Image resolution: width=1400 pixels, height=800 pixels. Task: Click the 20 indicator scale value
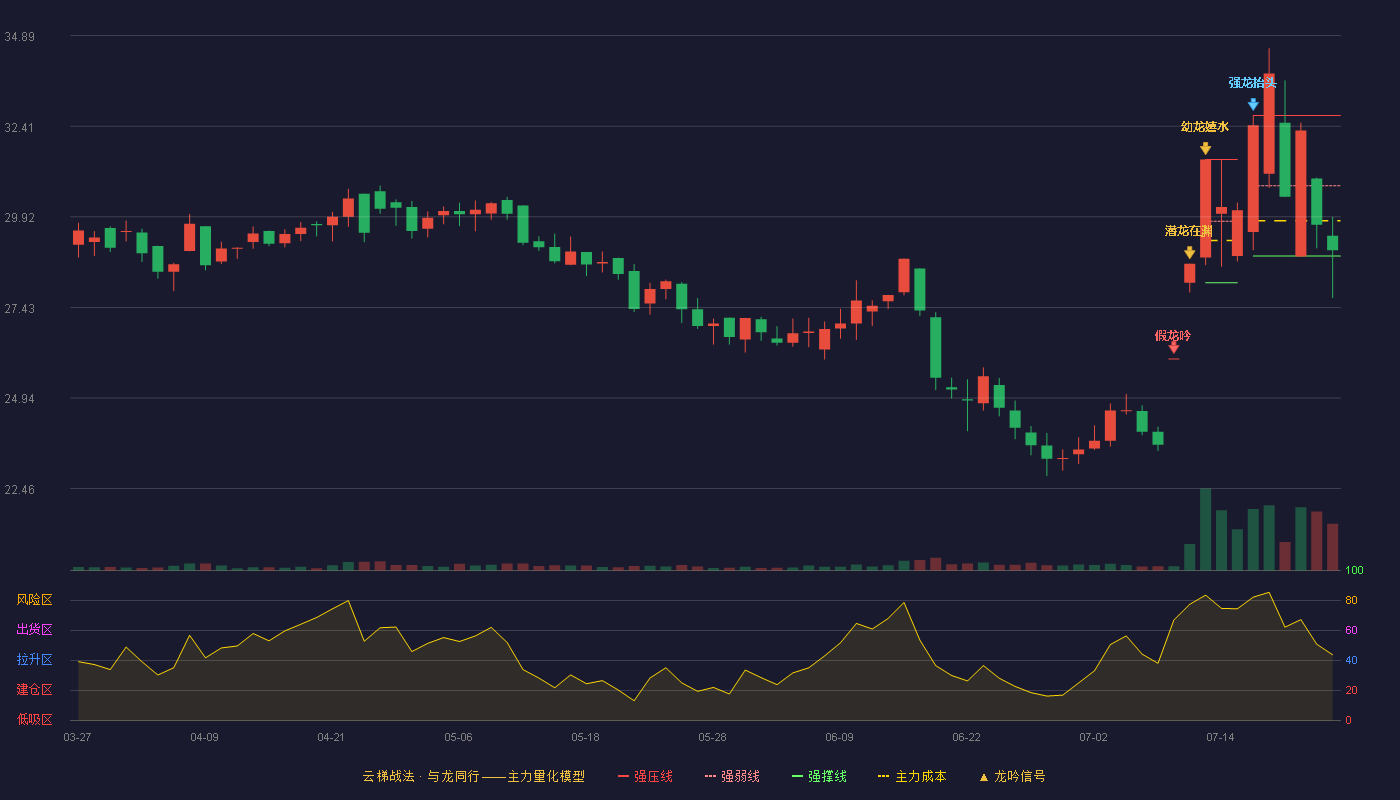[x=1350, y=690]
